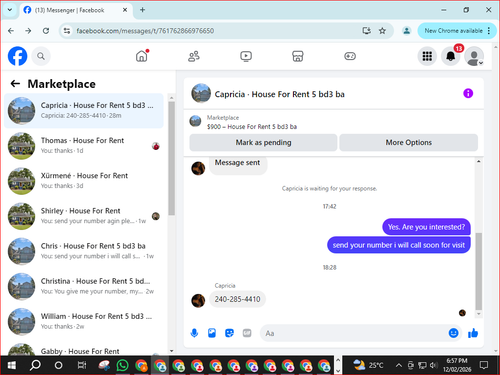Open Chris - House For Rent 5 bd3 ba chat
Viewport: 500px width, 375px height.
point(84,251)
